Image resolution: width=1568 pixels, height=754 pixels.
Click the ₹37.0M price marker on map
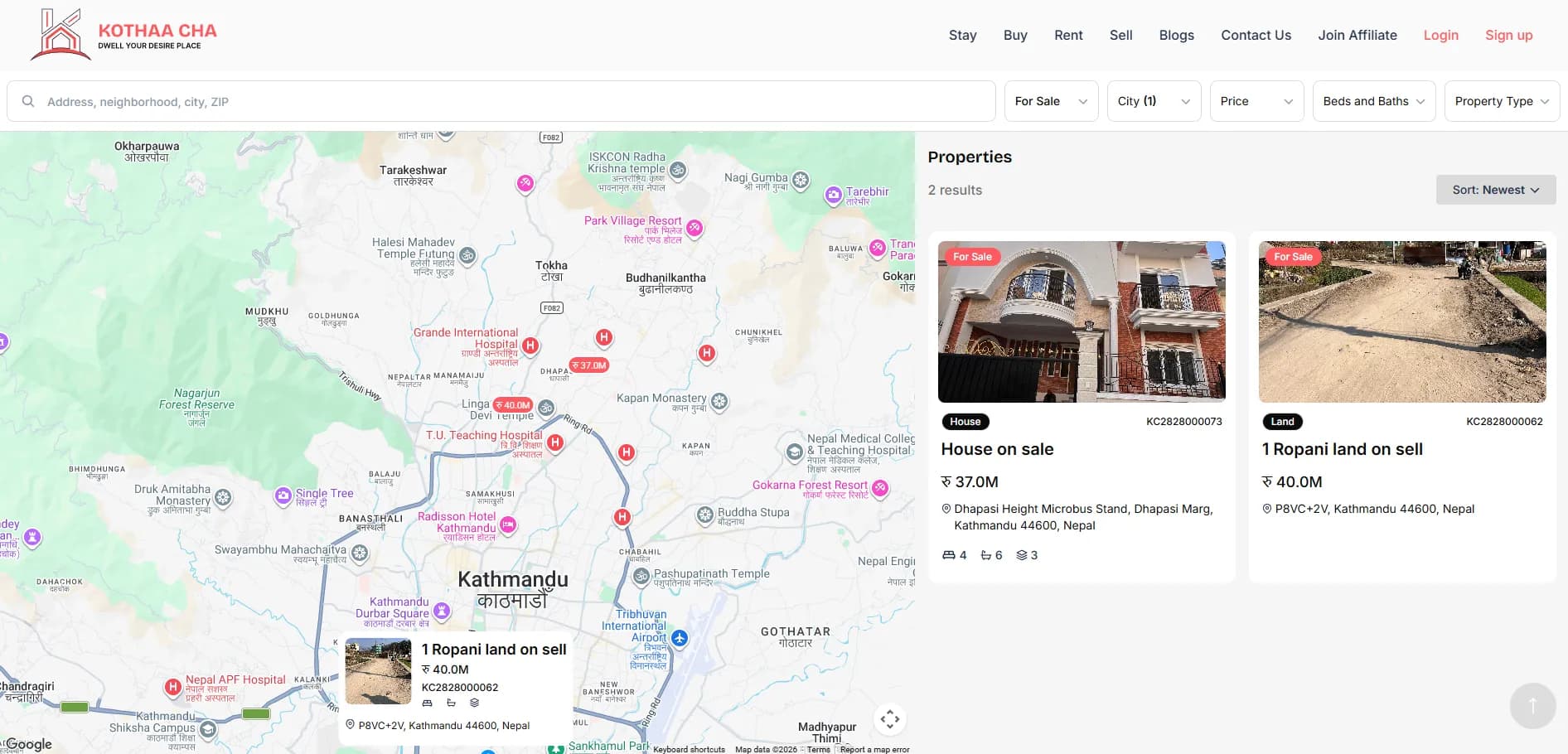589,365
